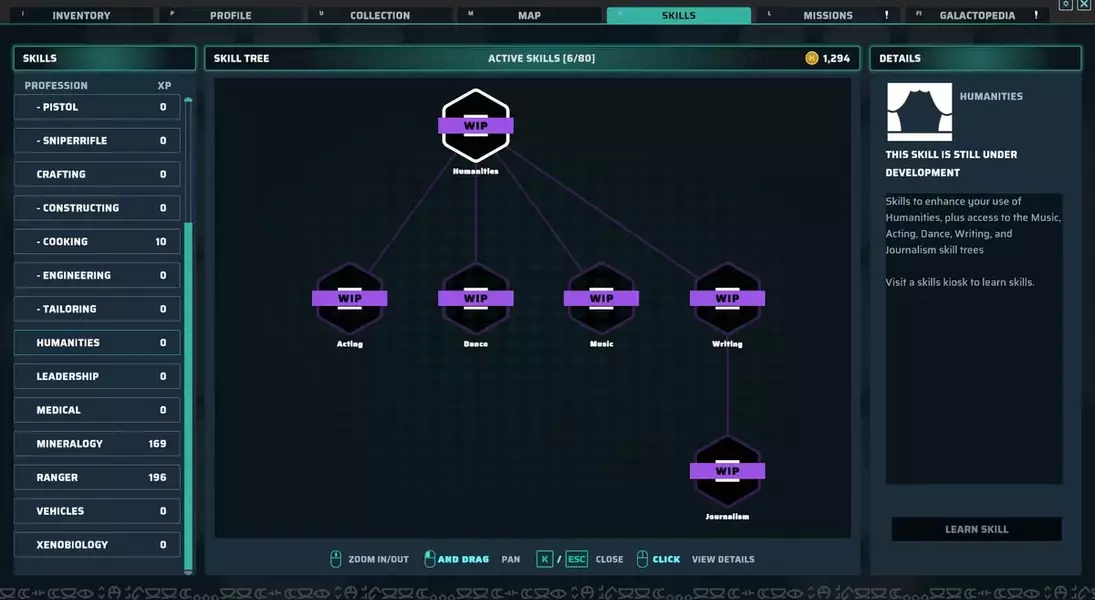Click the mouse drag pan hint icon
1095x600 pixels.
tap(429, 559)
